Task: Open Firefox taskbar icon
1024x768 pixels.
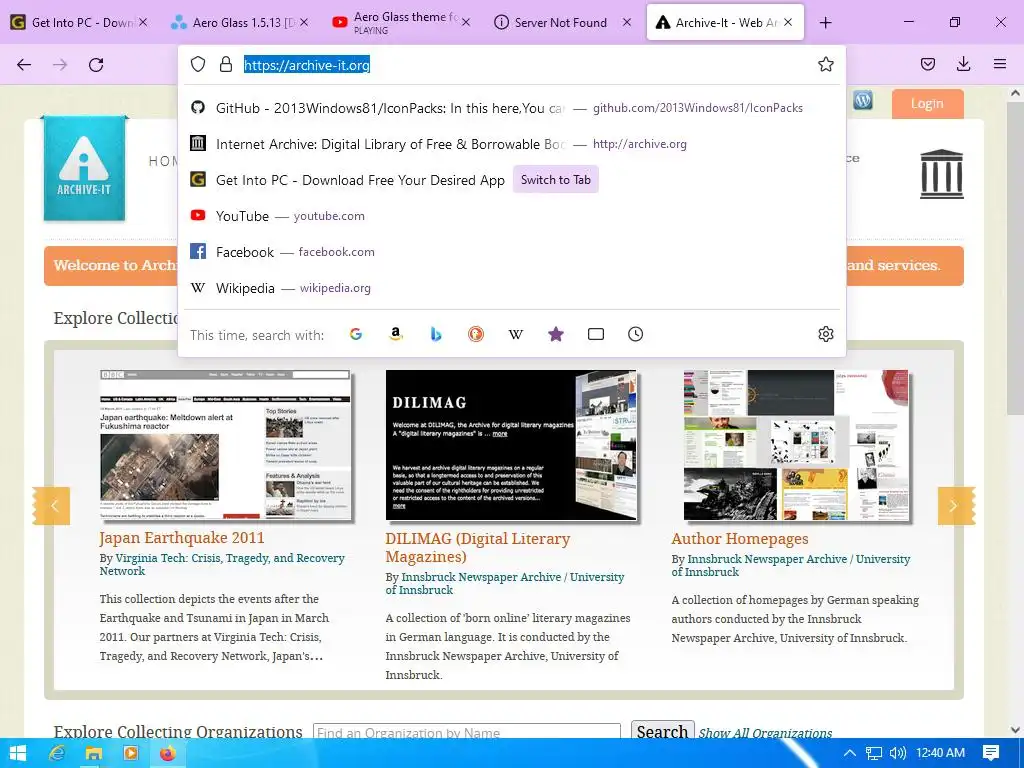Action: click(168, 754)
